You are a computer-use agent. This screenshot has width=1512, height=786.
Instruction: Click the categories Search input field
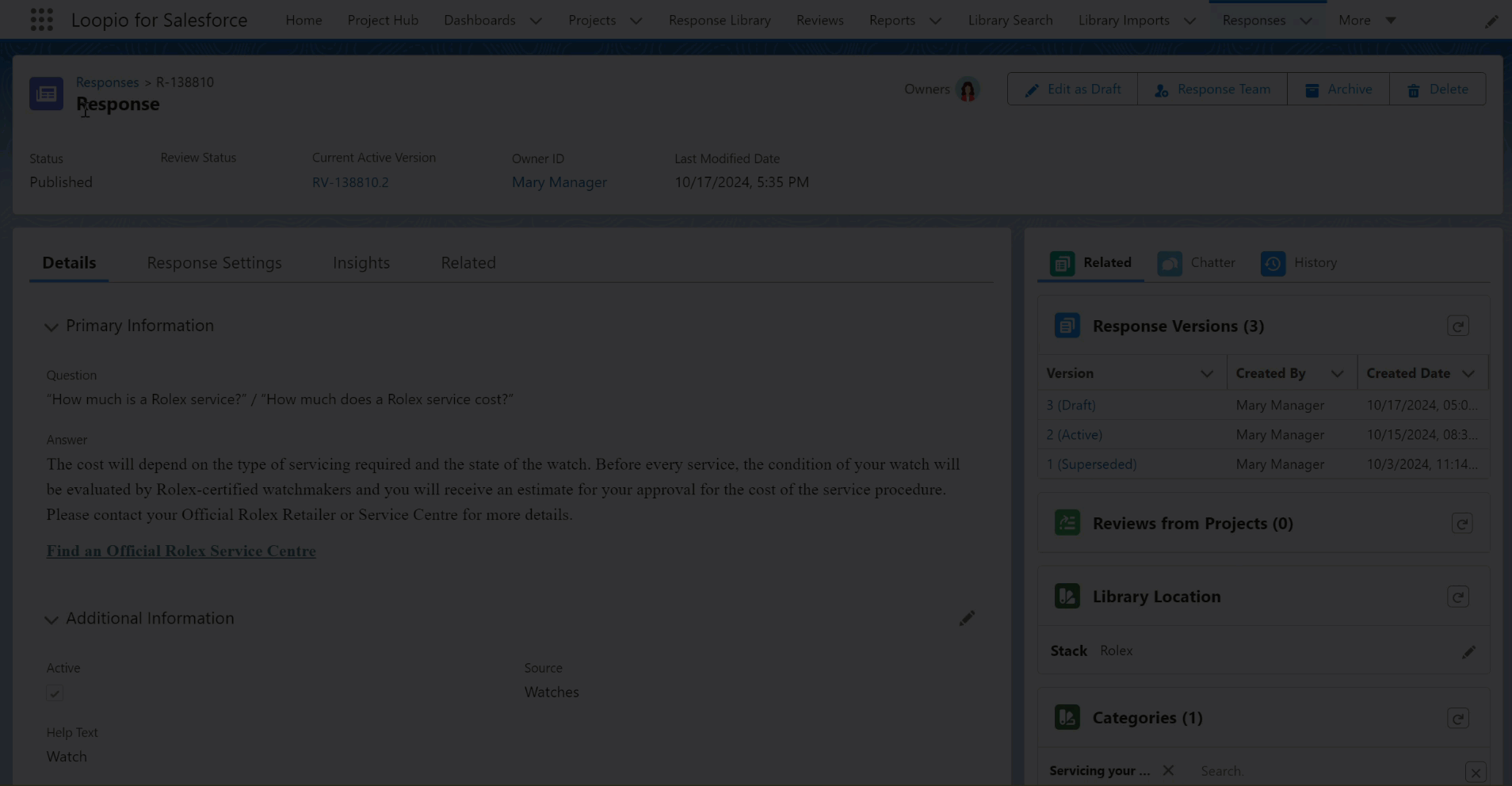coord(1327,771)
